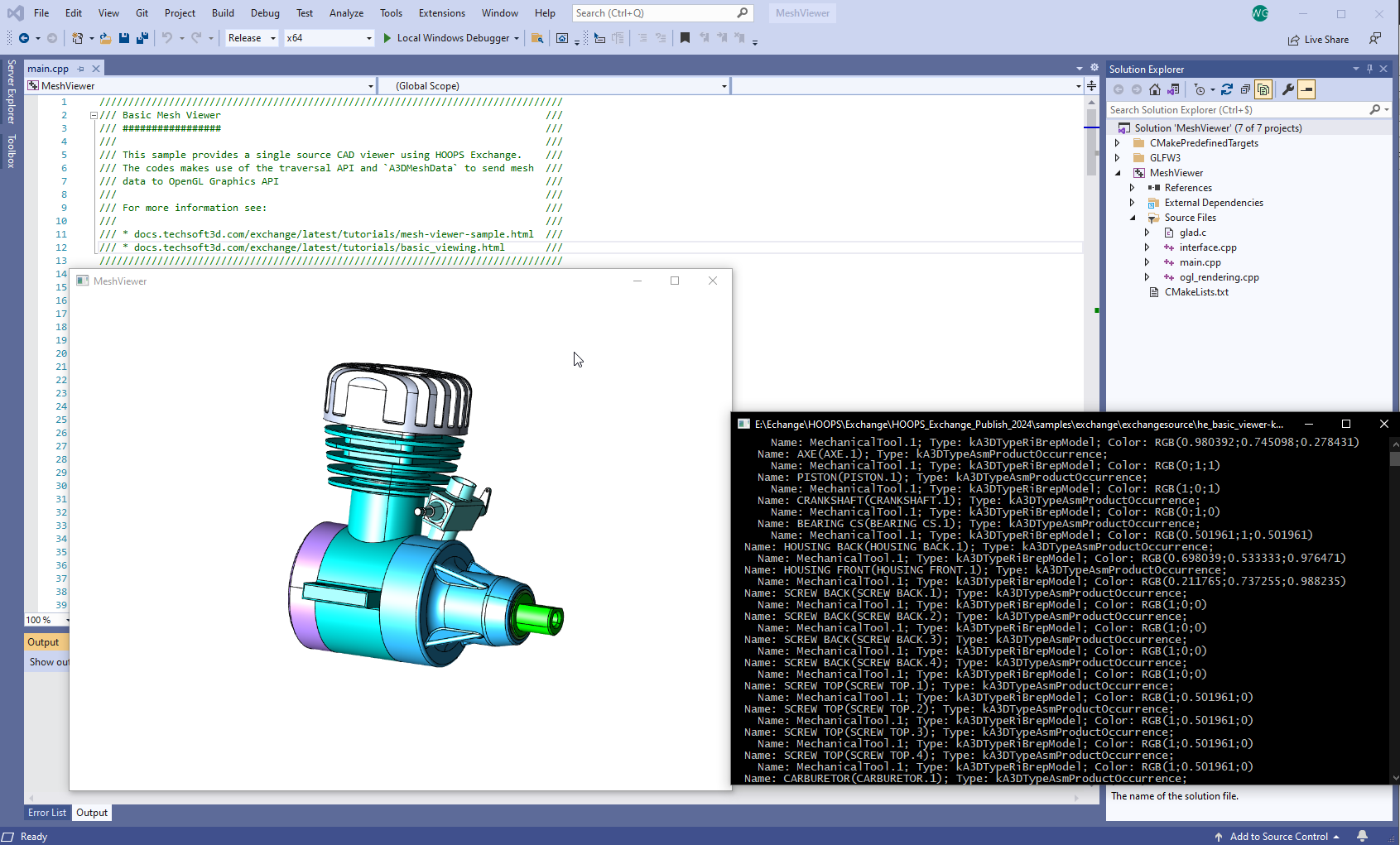Open the Git menu
1400x845 pixels.
pos(142,12)
